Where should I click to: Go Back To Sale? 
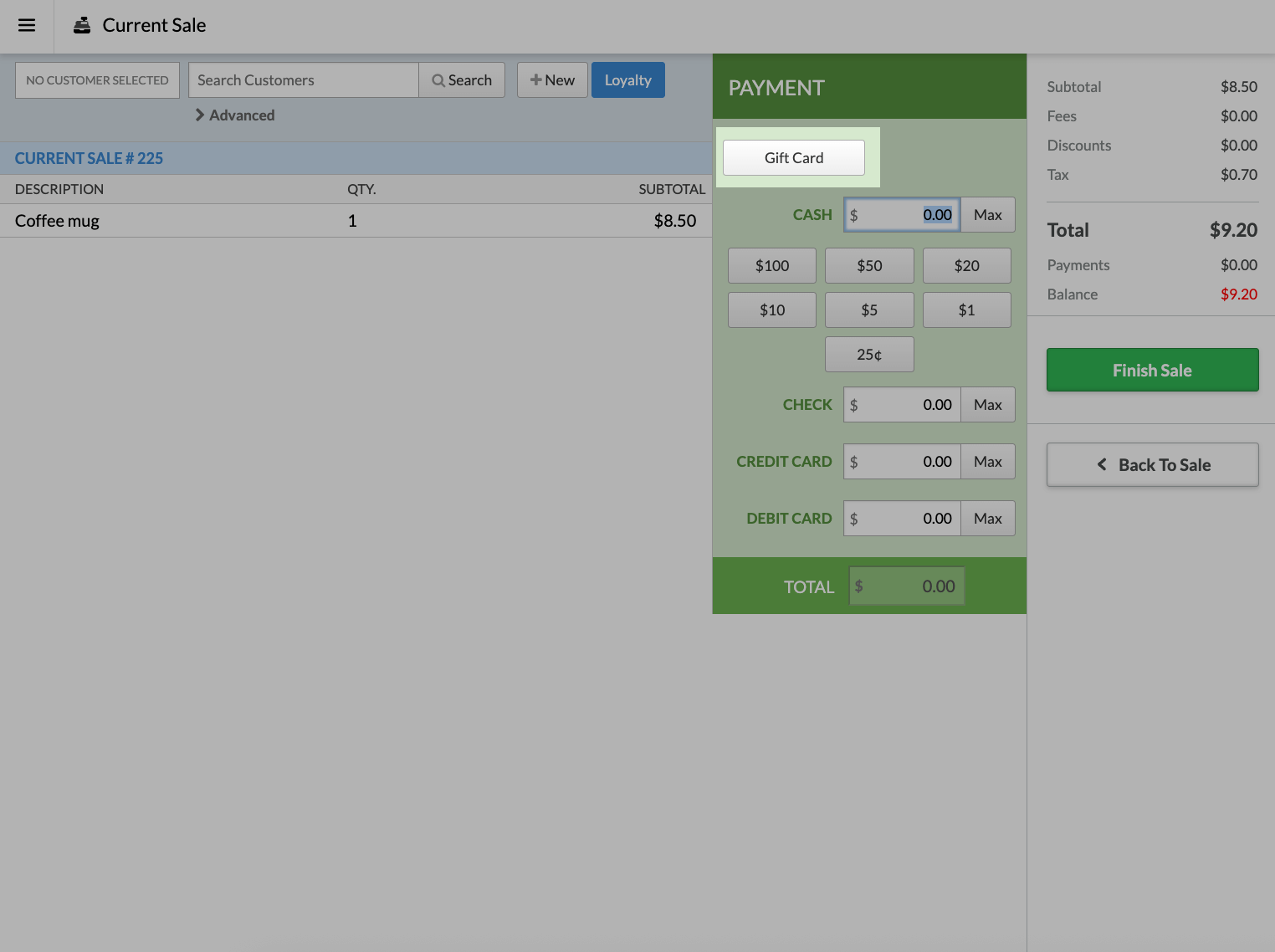tap(1152, 465)
